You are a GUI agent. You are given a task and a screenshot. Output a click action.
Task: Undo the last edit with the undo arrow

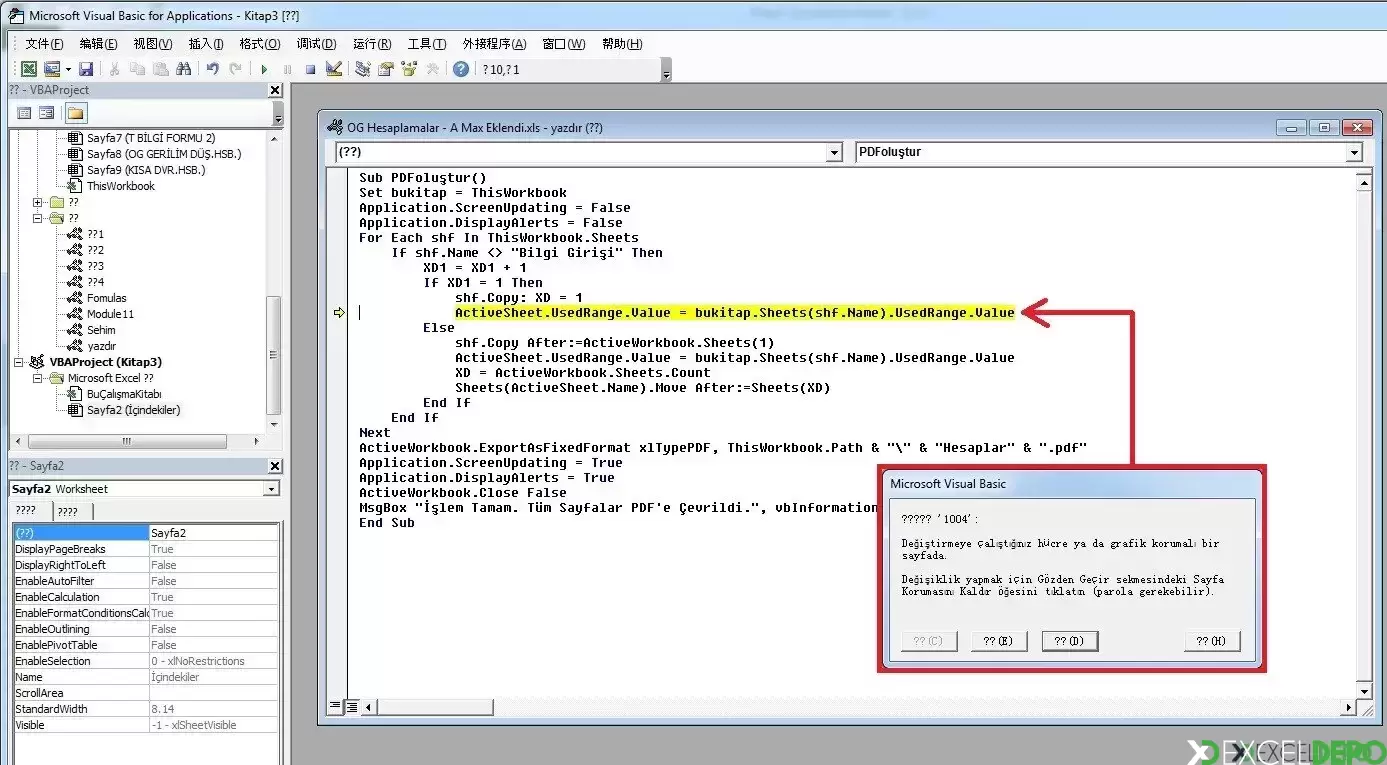[x=212, y=69]
